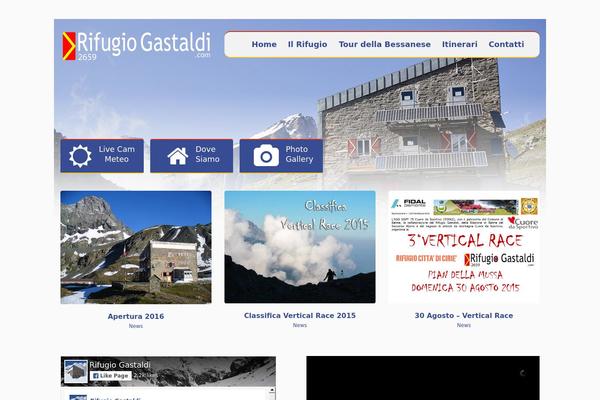Go to the Contatti menu item
The image size is (600, 400).
pyautogui.click(x=506, y=44)
